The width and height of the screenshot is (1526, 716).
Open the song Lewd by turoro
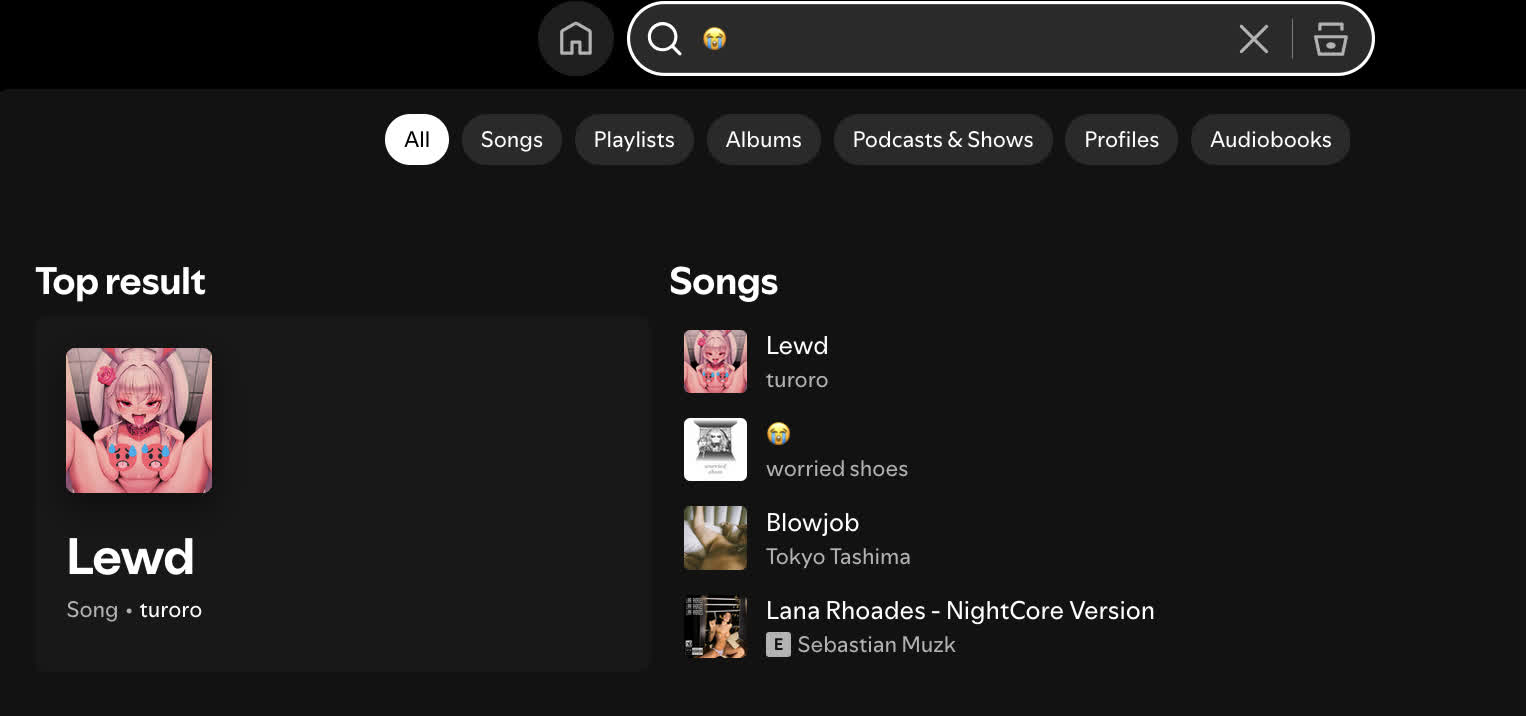point(797,345)
